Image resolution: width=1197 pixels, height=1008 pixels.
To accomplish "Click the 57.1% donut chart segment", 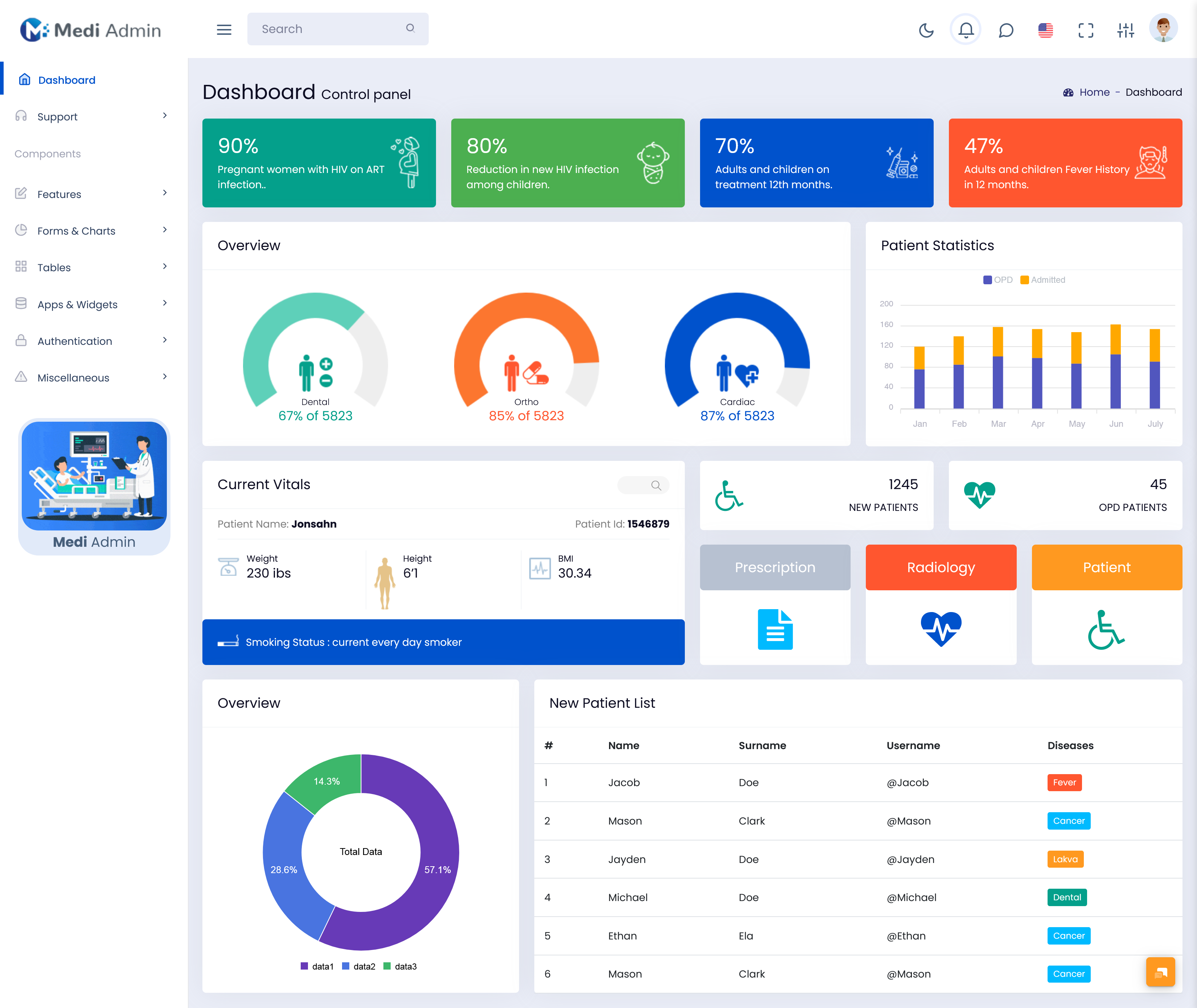I will [x=438, y=869].
